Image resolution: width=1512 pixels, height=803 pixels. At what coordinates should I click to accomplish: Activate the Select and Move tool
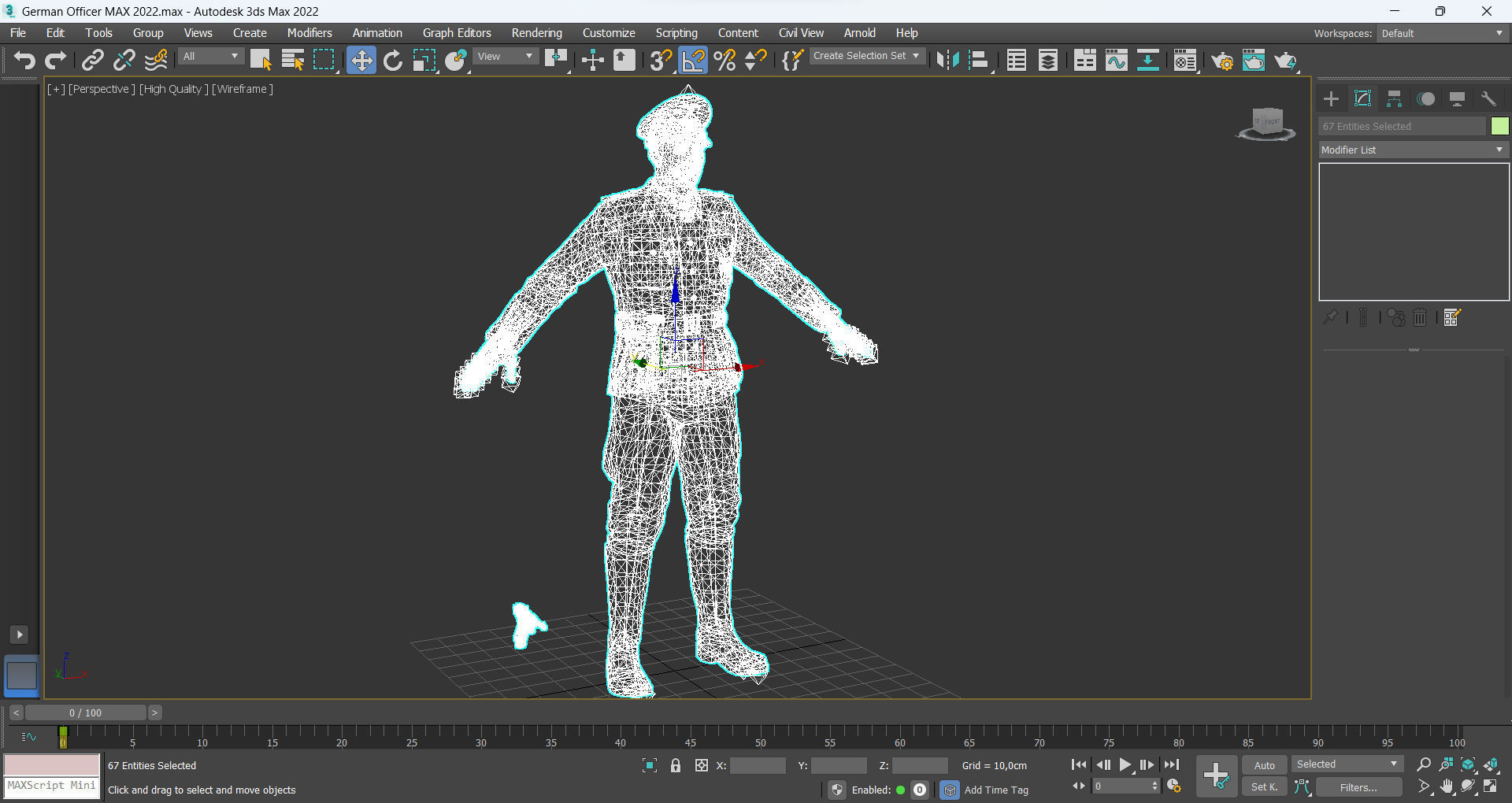[361, 61]
